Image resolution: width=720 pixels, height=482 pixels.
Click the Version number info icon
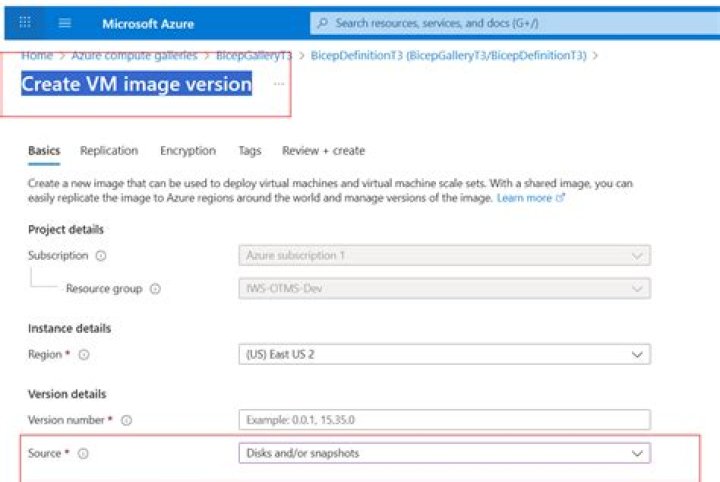pyautogui.click(x=126, y=420)
